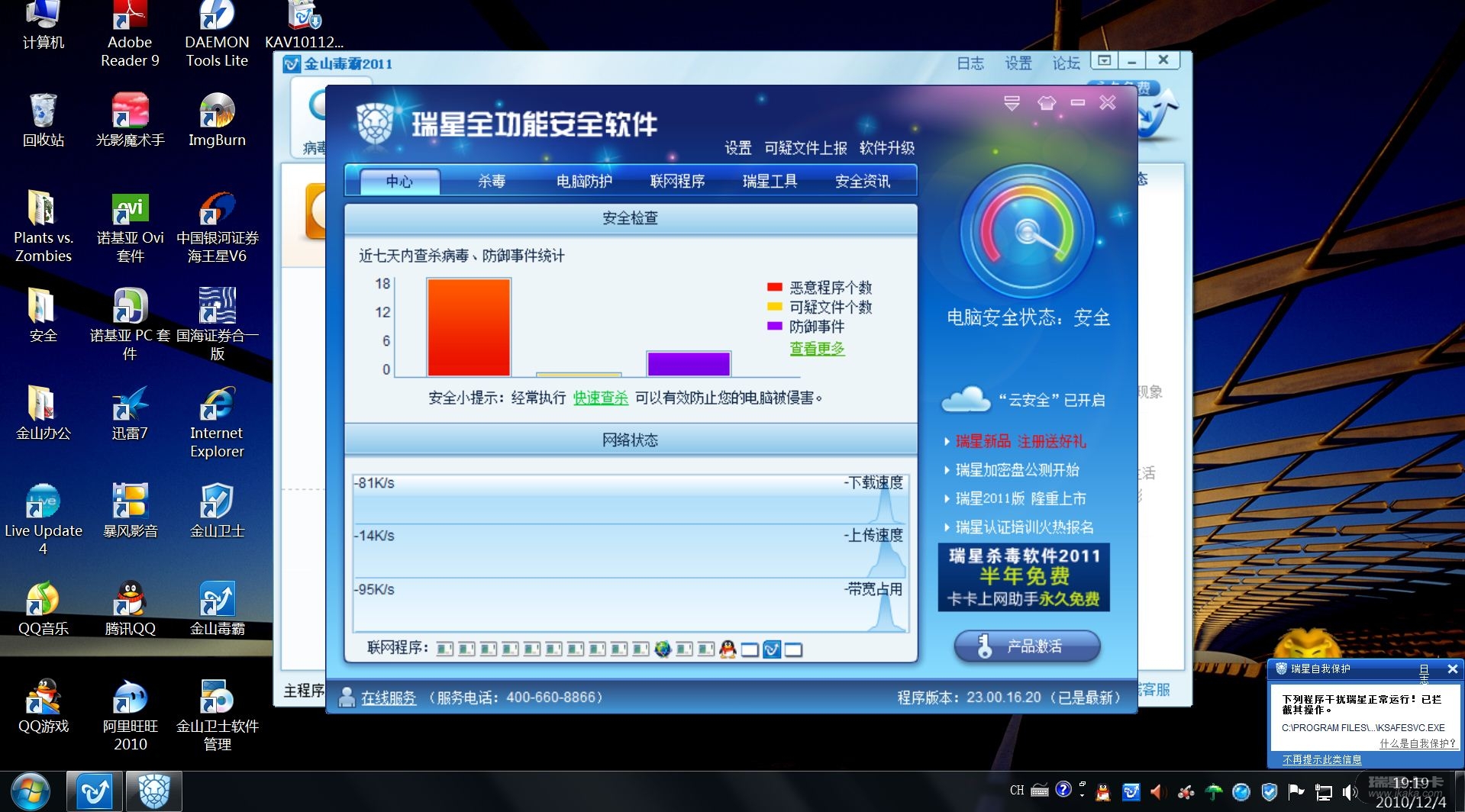The image size is (1465, 812).
Task: Open 金山卫士 desktop icon
Action: pyautogui.click(x=217, y=511)
